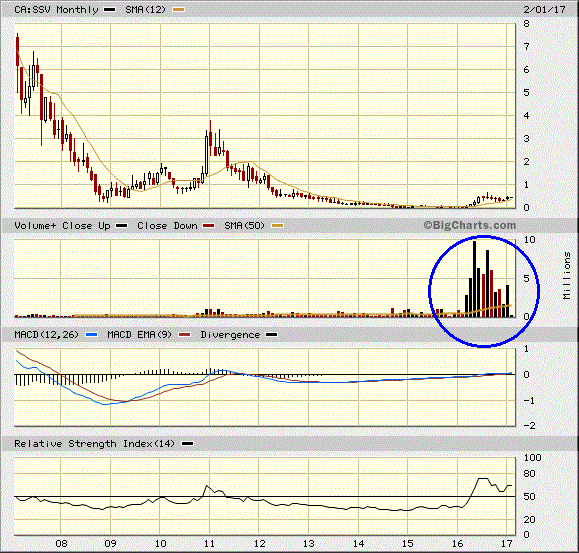The width and height of the screenshot is (579, 553).
Task: Click the Close Down red legend marker
Action: click(x=209, y=226)
